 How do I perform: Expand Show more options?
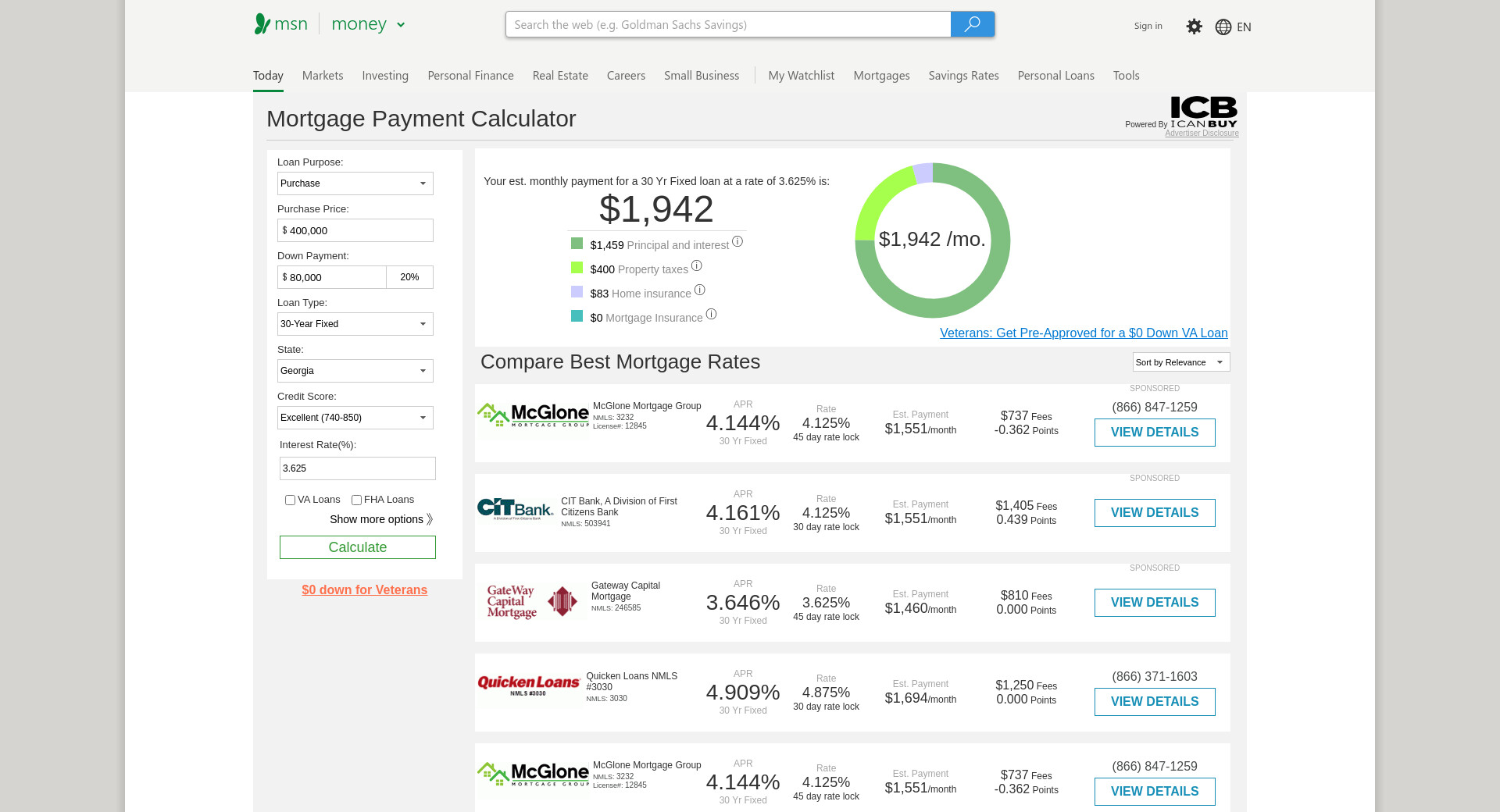point(380,520)
